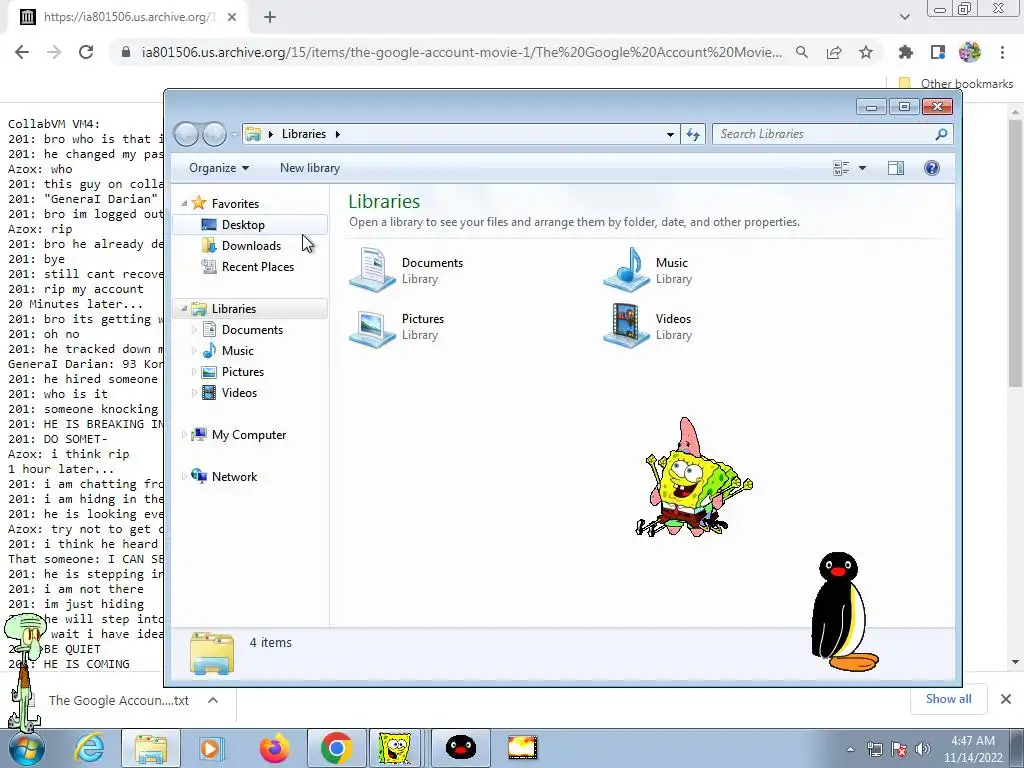Click Explorer forward navigation button

[x=214, y=134]
